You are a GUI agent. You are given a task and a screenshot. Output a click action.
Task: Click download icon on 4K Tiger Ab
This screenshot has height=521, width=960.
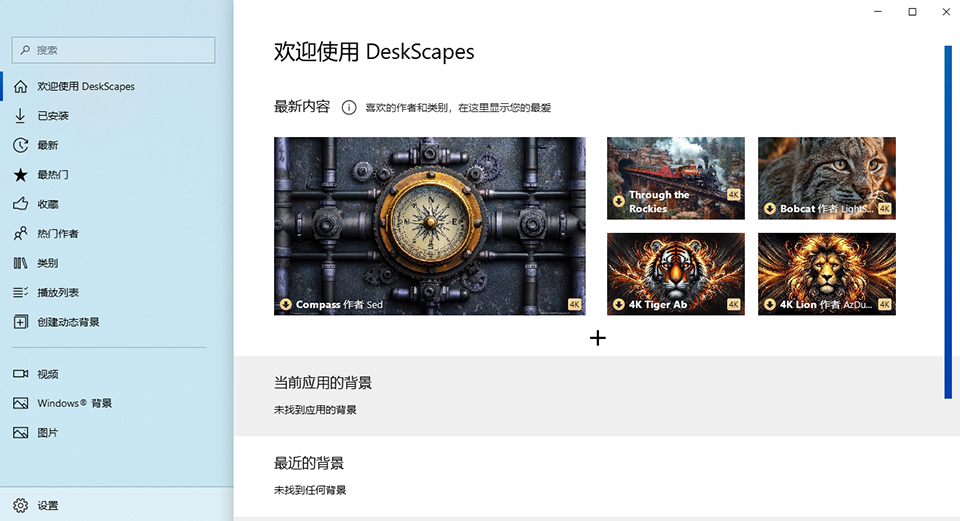(x=618, y=304)
